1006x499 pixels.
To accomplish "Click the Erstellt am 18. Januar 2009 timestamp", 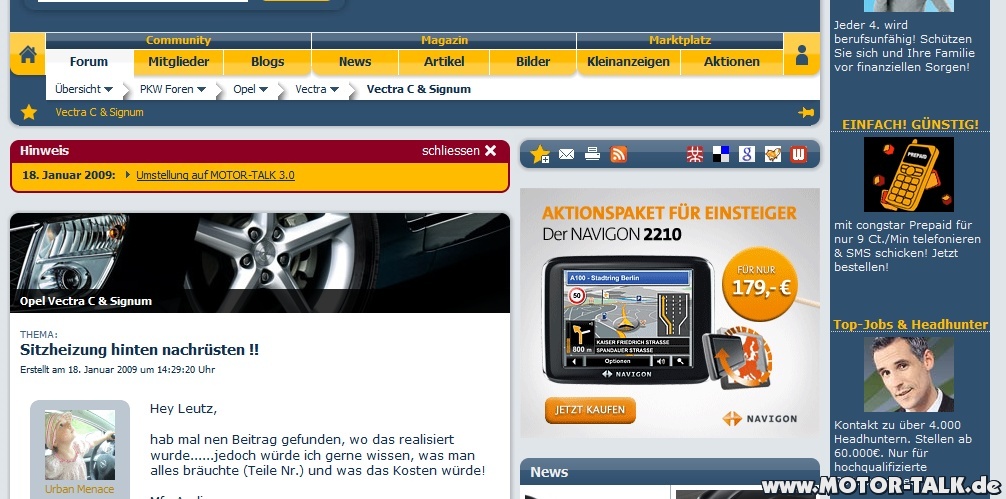I will (x=117, y=370).
